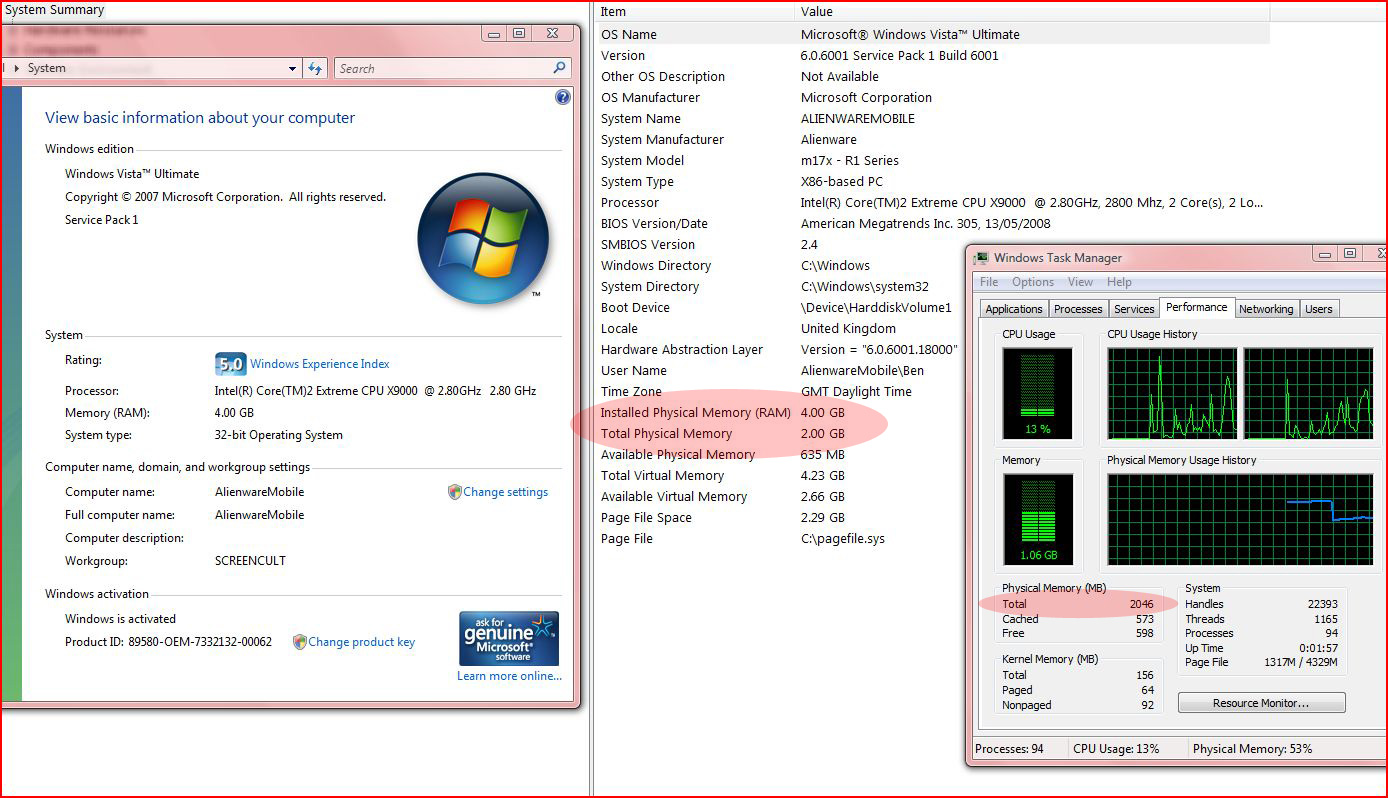This screenshot has height=798, width=1388.
Task: Select the BIOS Version/Date row
Action: pyautogui.click(x=933, y=223)
